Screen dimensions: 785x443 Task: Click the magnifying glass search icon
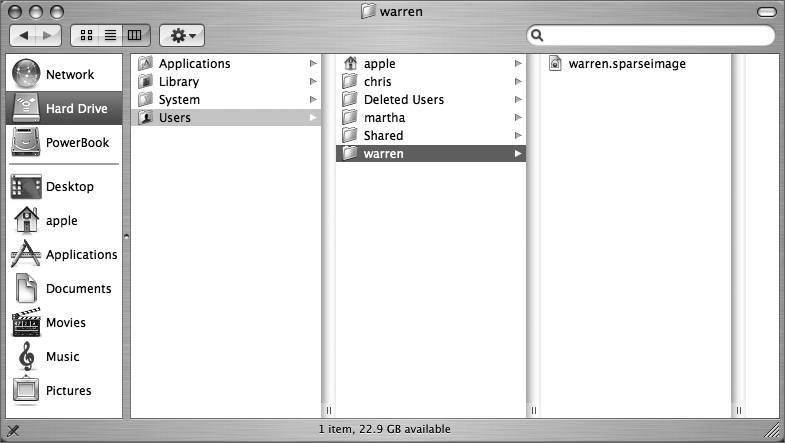click(537, 36)
